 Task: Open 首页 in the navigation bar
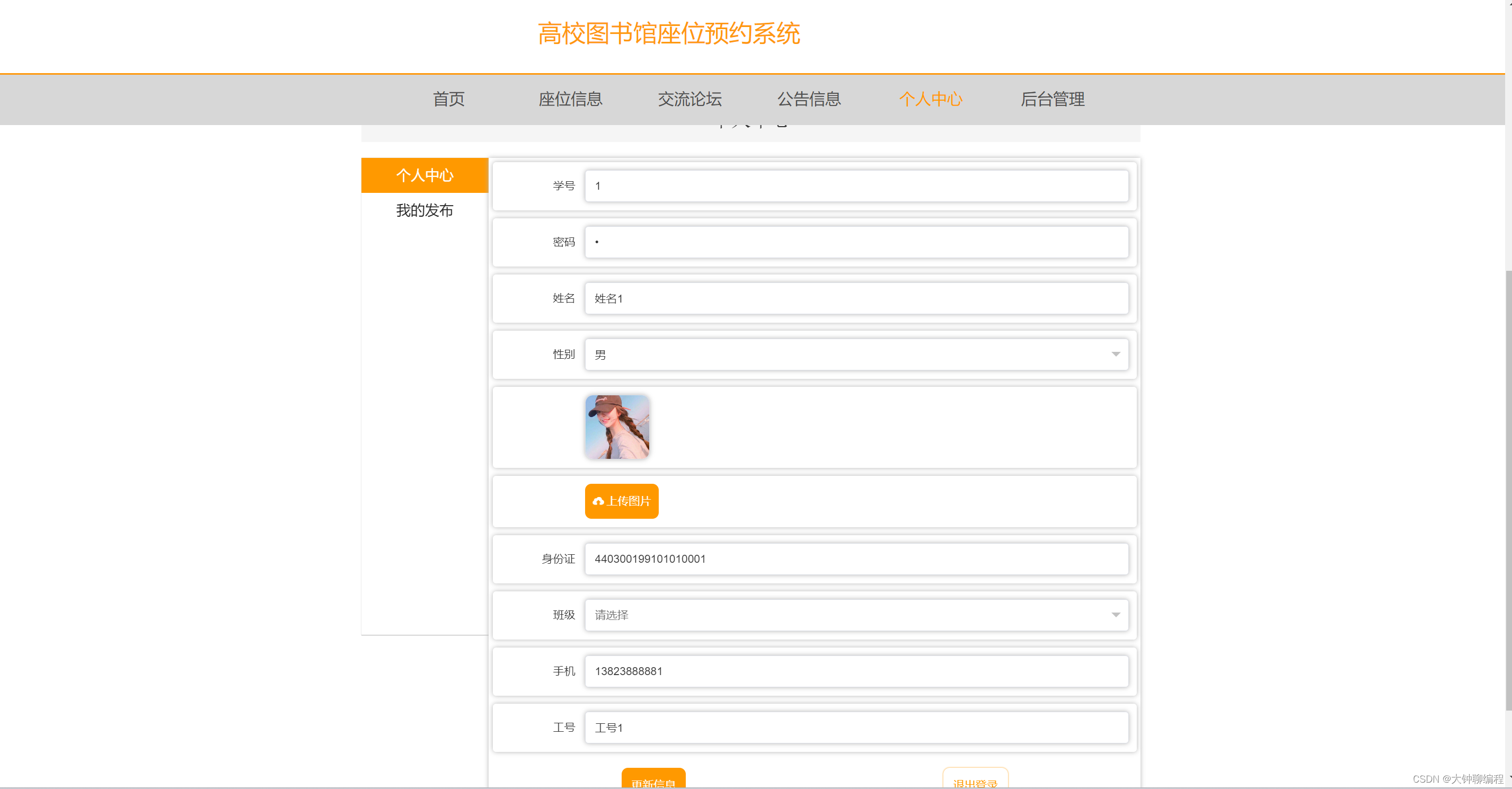448,99
